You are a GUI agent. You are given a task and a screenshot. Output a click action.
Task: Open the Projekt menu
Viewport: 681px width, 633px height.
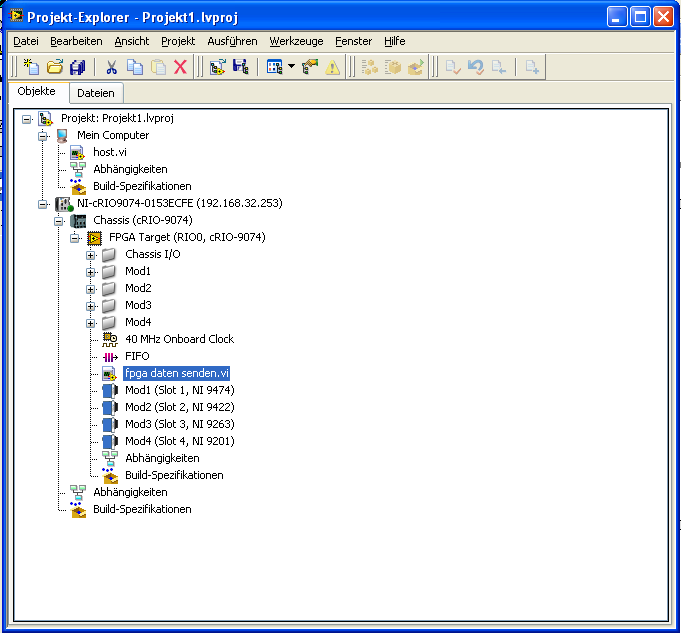tap(178, 41)
